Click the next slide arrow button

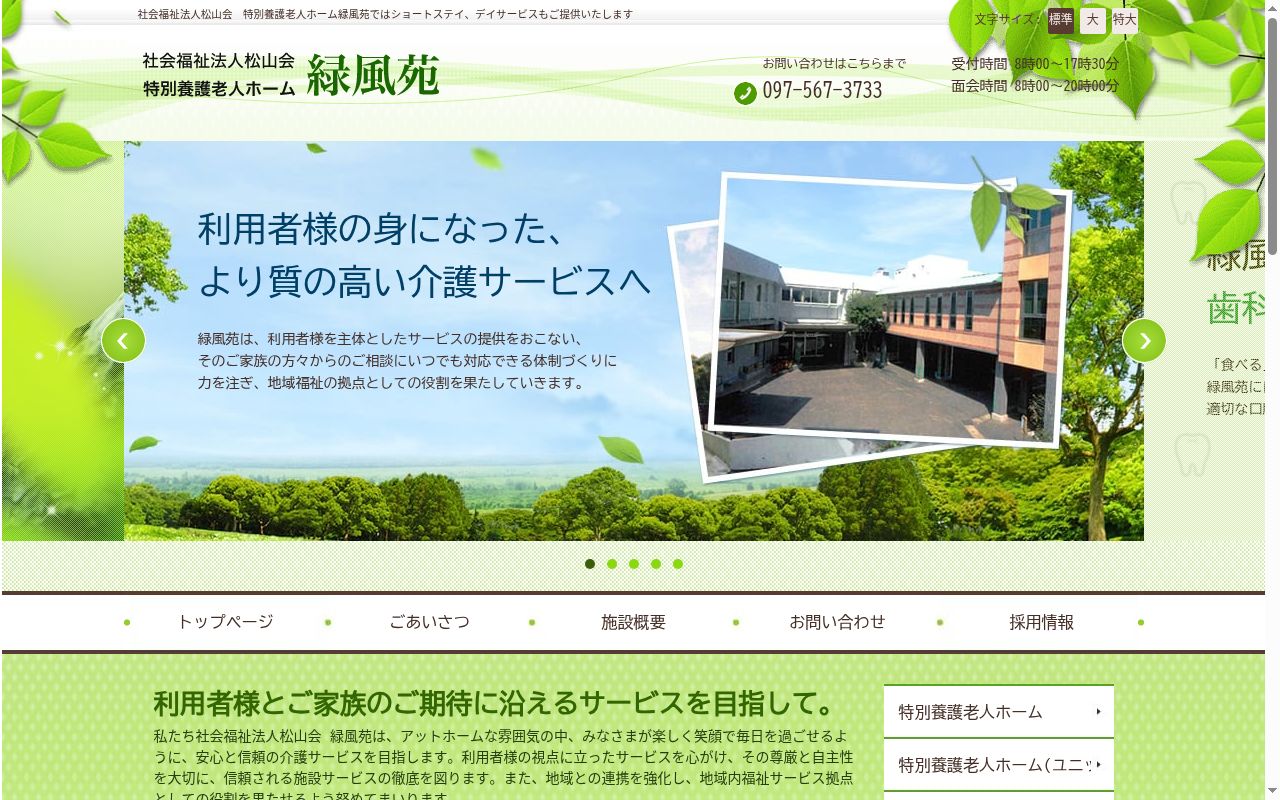[1144, 341]
